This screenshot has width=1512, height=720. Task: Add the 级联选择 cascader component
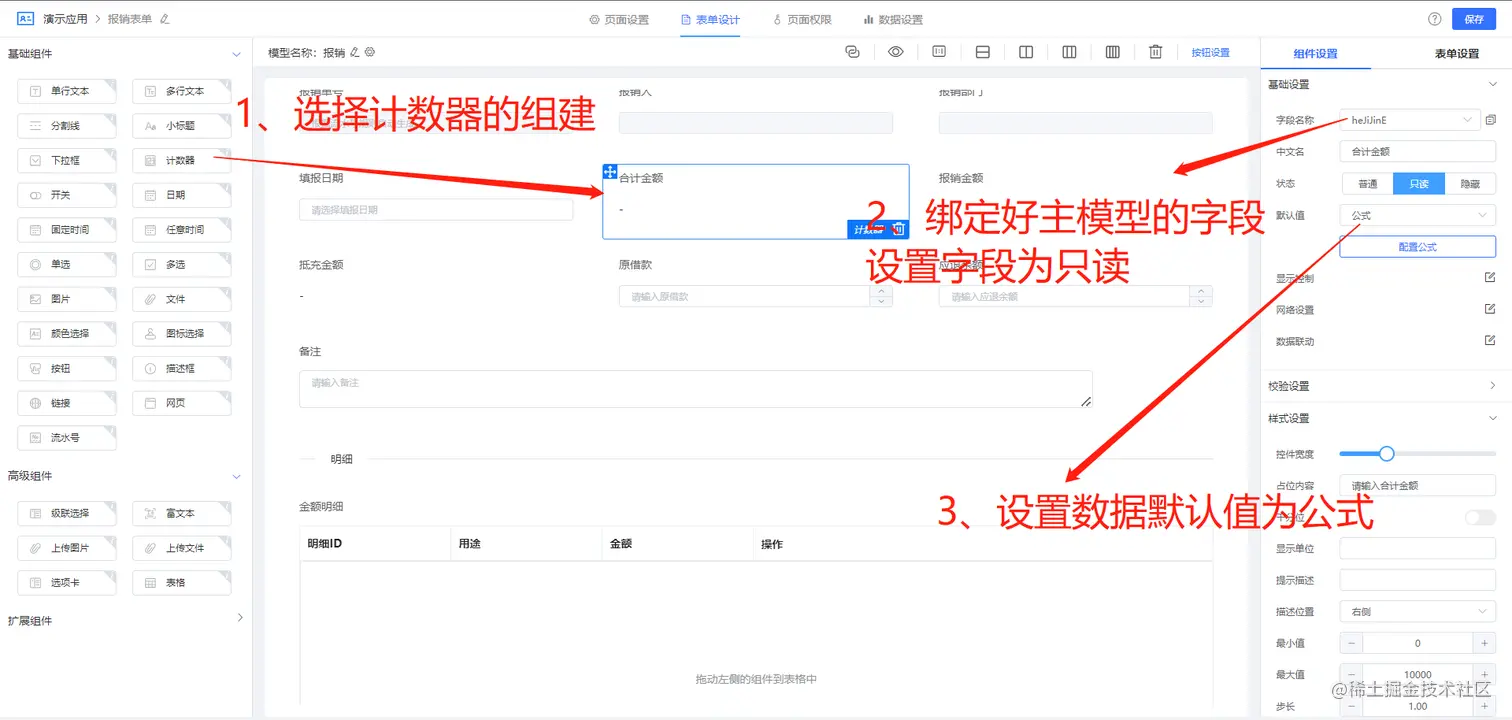pyautogui.click(x=66, y=513)
